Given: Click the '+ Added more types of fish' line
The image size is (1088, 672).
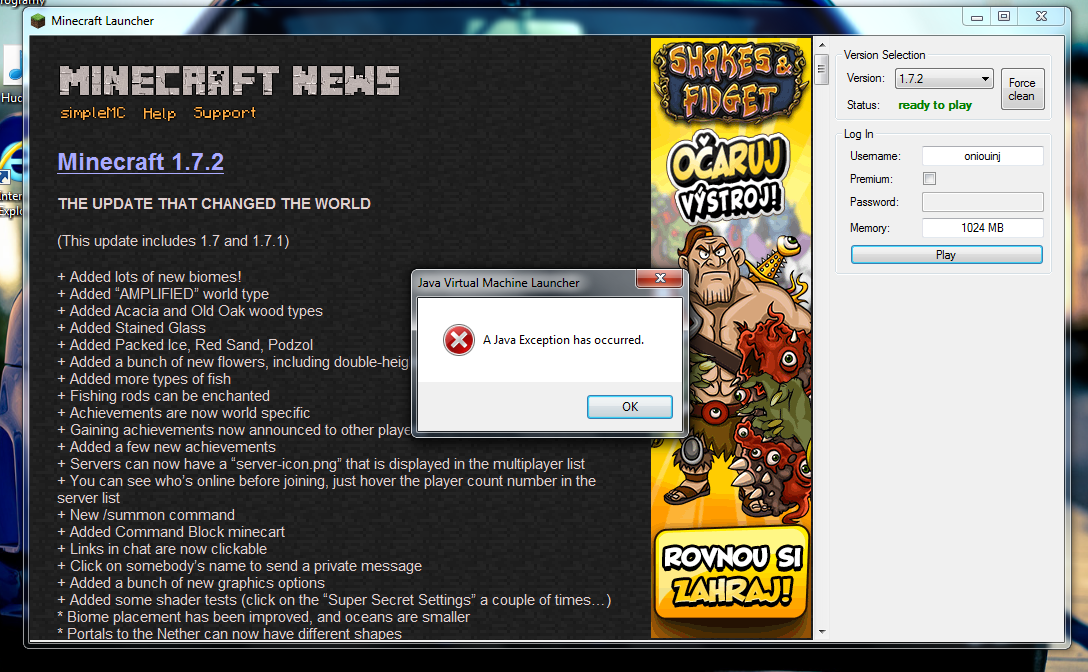Looking at the screenshot, I should 144,379.
